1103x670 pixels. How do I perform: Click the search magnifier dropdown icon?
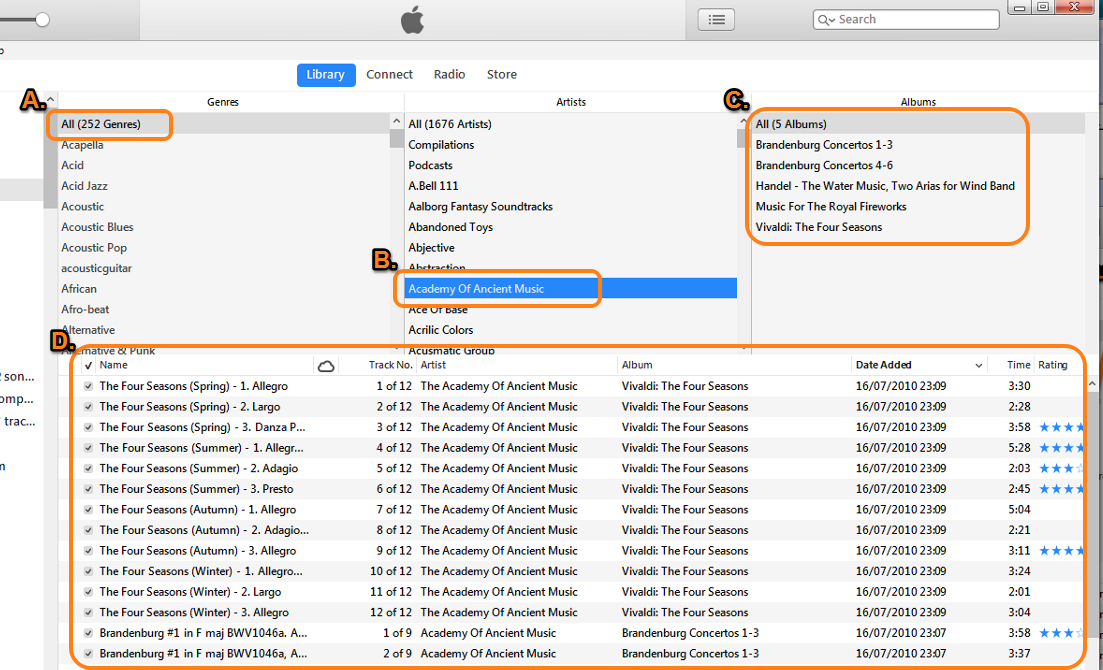coord(827,20)
